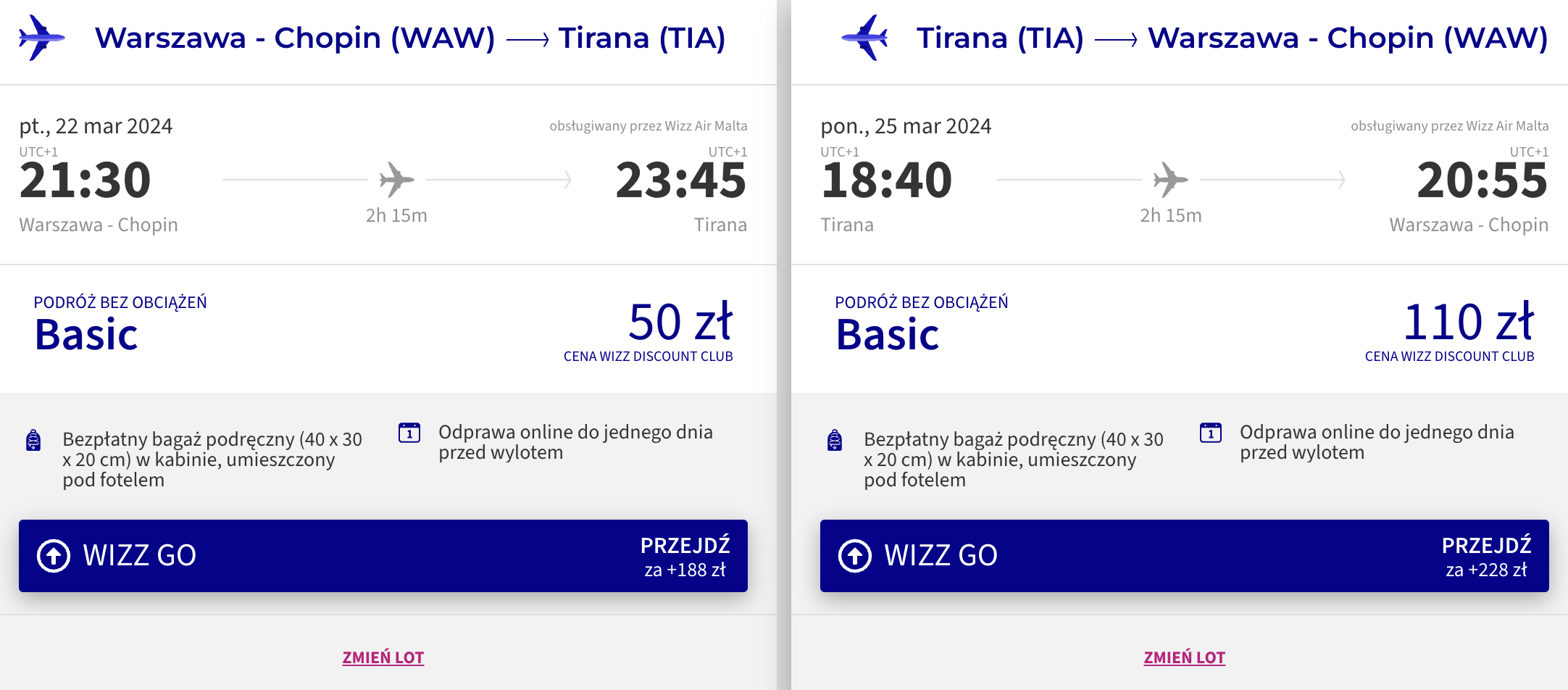Click the upgrade arrow icon in right WIZZ GO button
Viewport: 1568px width, 690px height.
coord(855,556)
